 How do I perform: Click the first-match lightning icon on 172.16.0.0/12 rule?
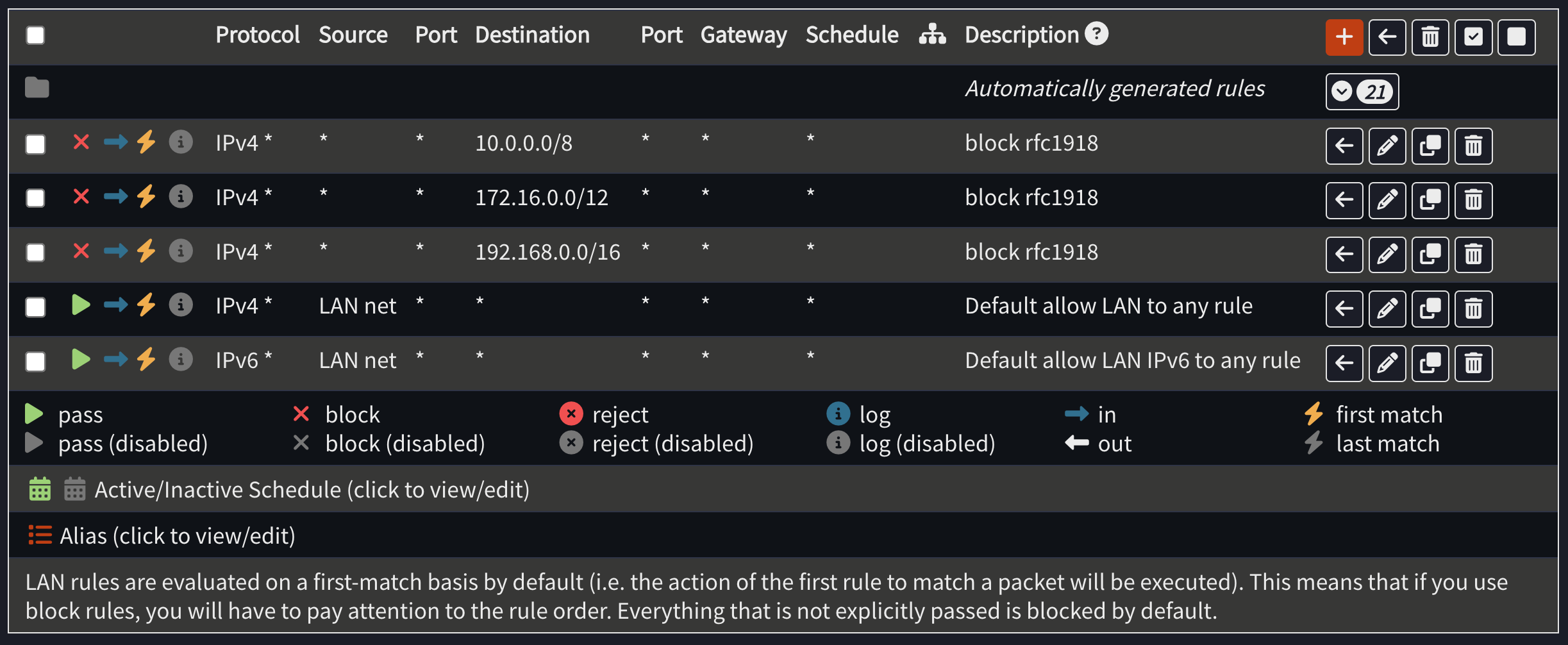click(x=146, y=197)
